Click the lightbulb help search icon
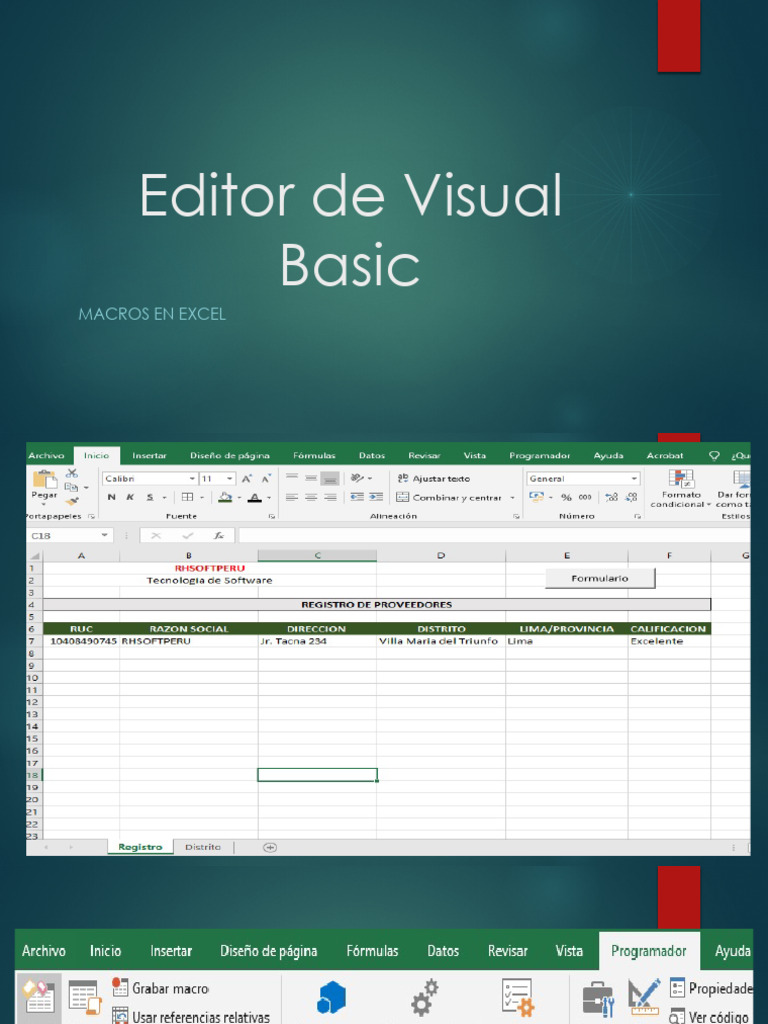The width and height of the screenshot is (768, 1024). coord(714,456)
